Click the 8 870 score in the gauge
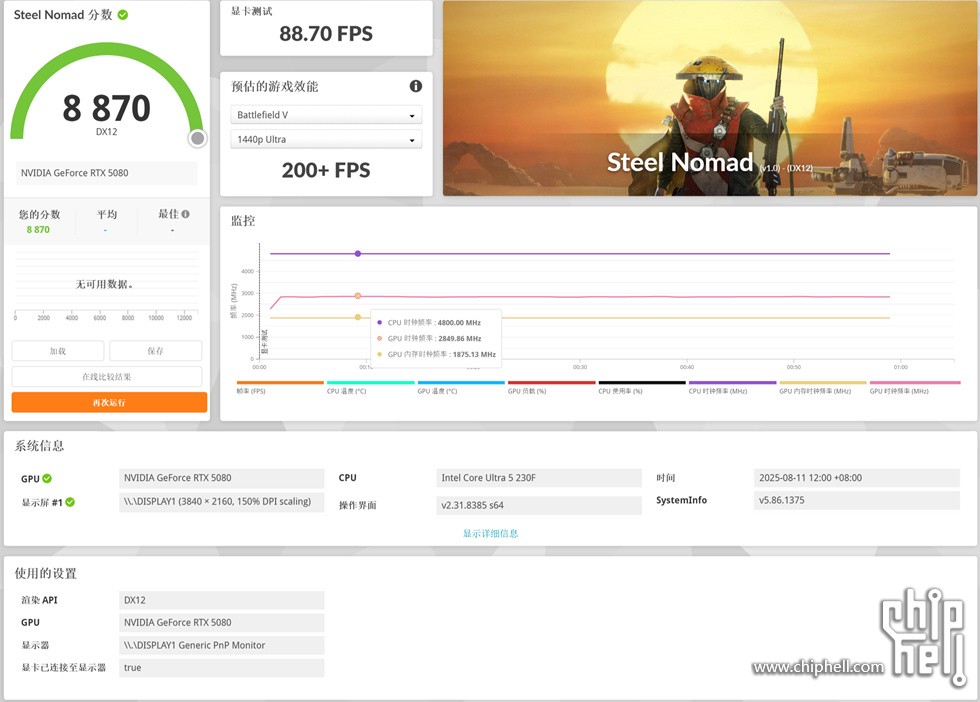The image size is (980, 702). point(106,108)
